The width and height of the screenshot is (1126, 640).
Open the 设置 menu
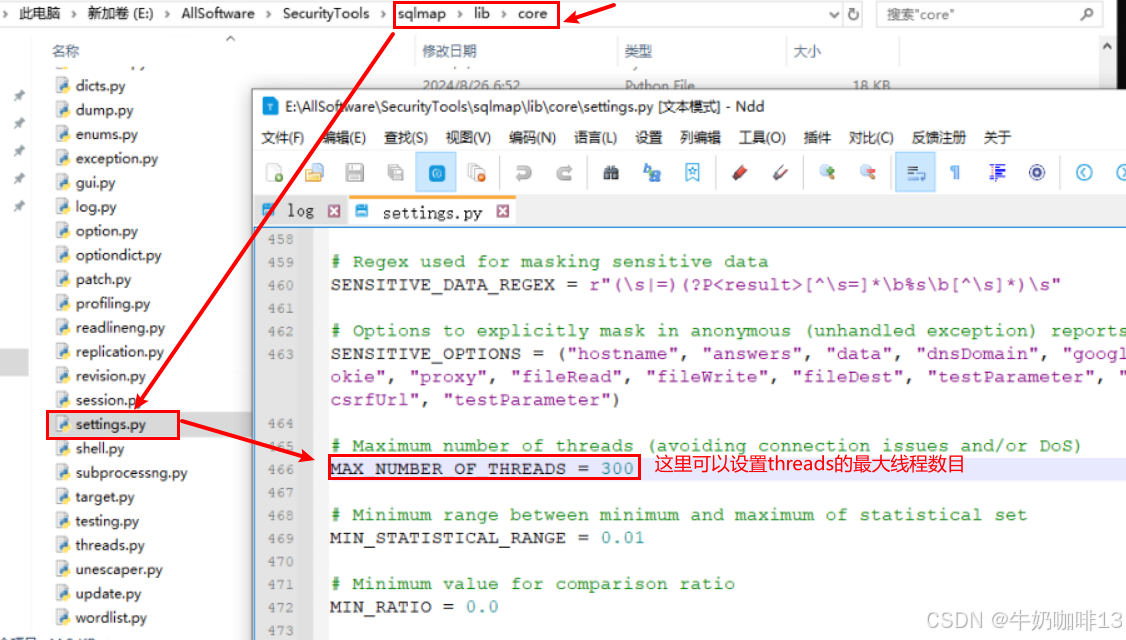click(648, 137)
